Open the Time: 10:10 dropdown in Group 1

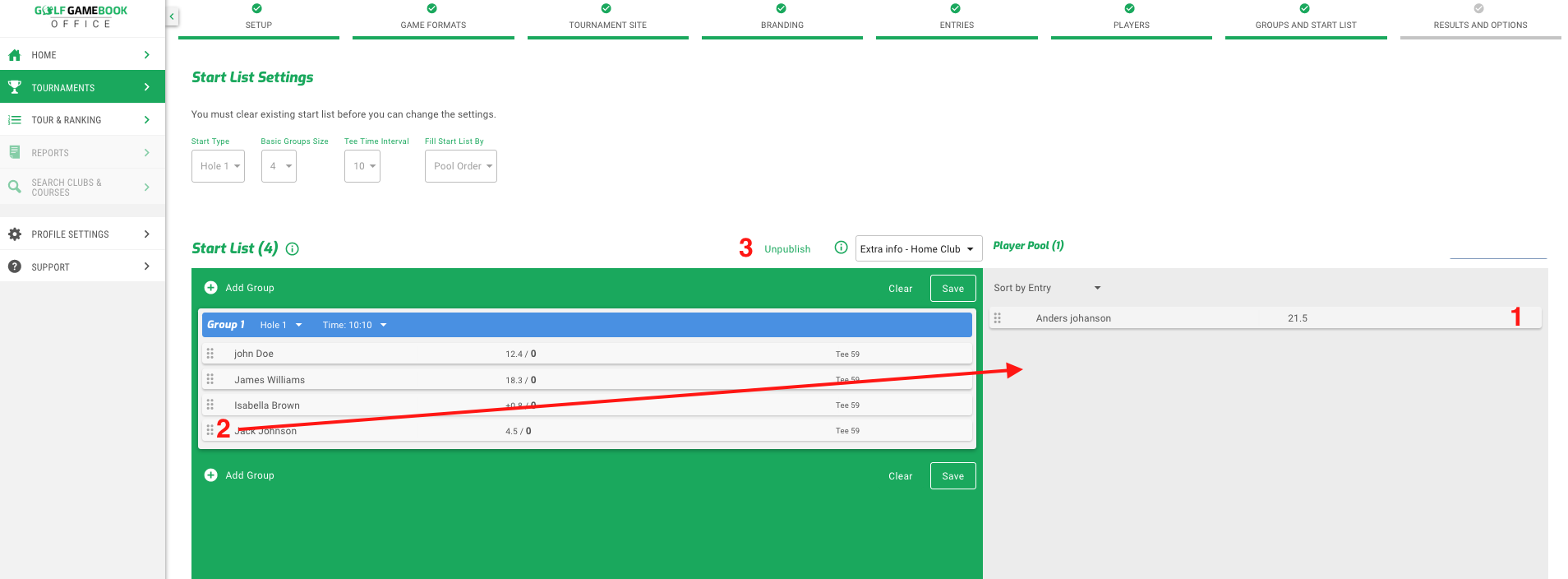tap(354, 325)
